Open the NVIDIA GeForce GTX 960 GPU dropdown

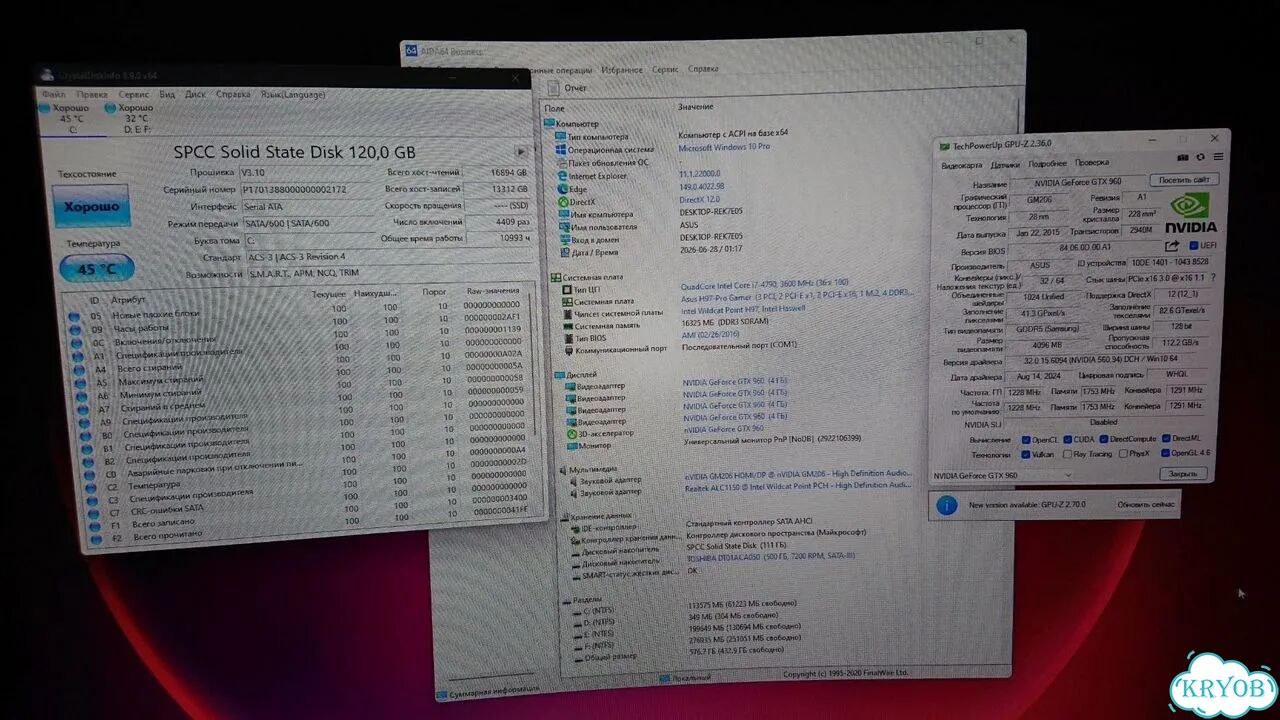point(1003,475)
